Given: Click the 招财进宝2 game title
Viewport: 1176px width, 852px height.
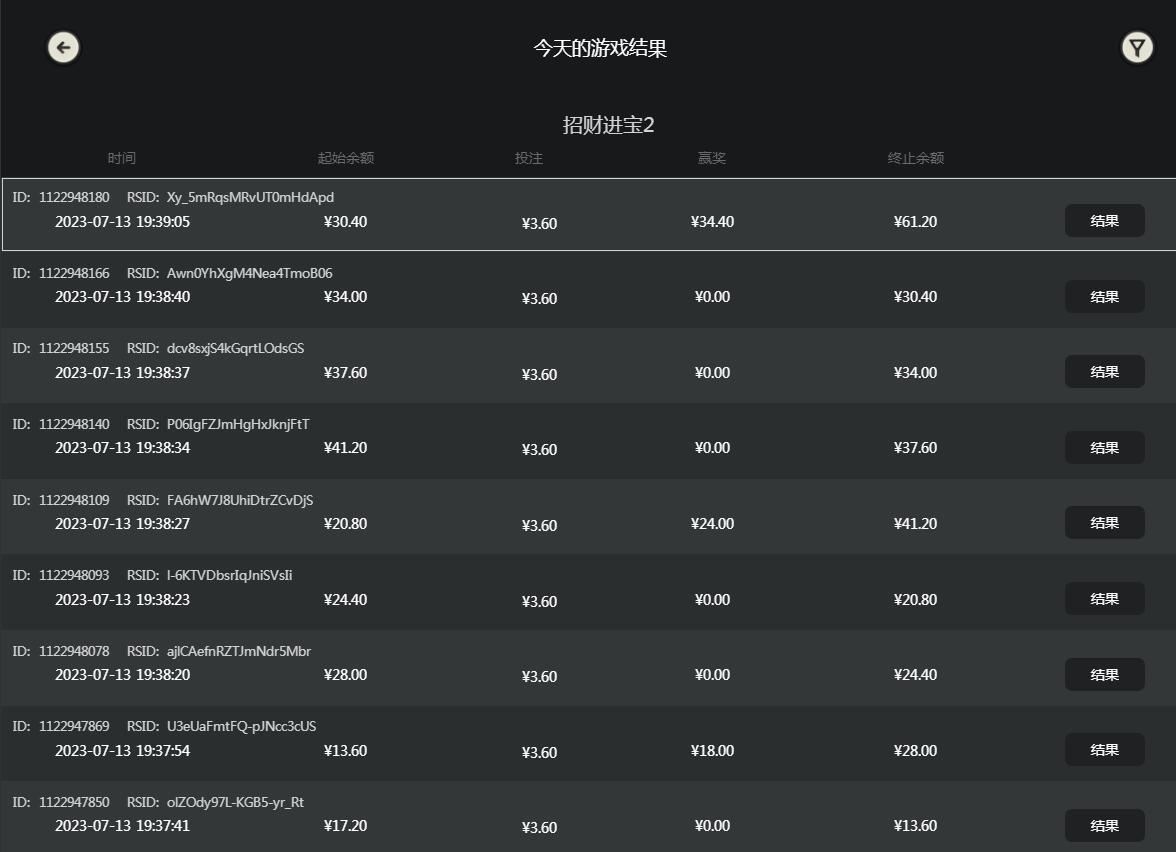Looking at the screenshot, I should pyautogui.click(x=608, y=125).
